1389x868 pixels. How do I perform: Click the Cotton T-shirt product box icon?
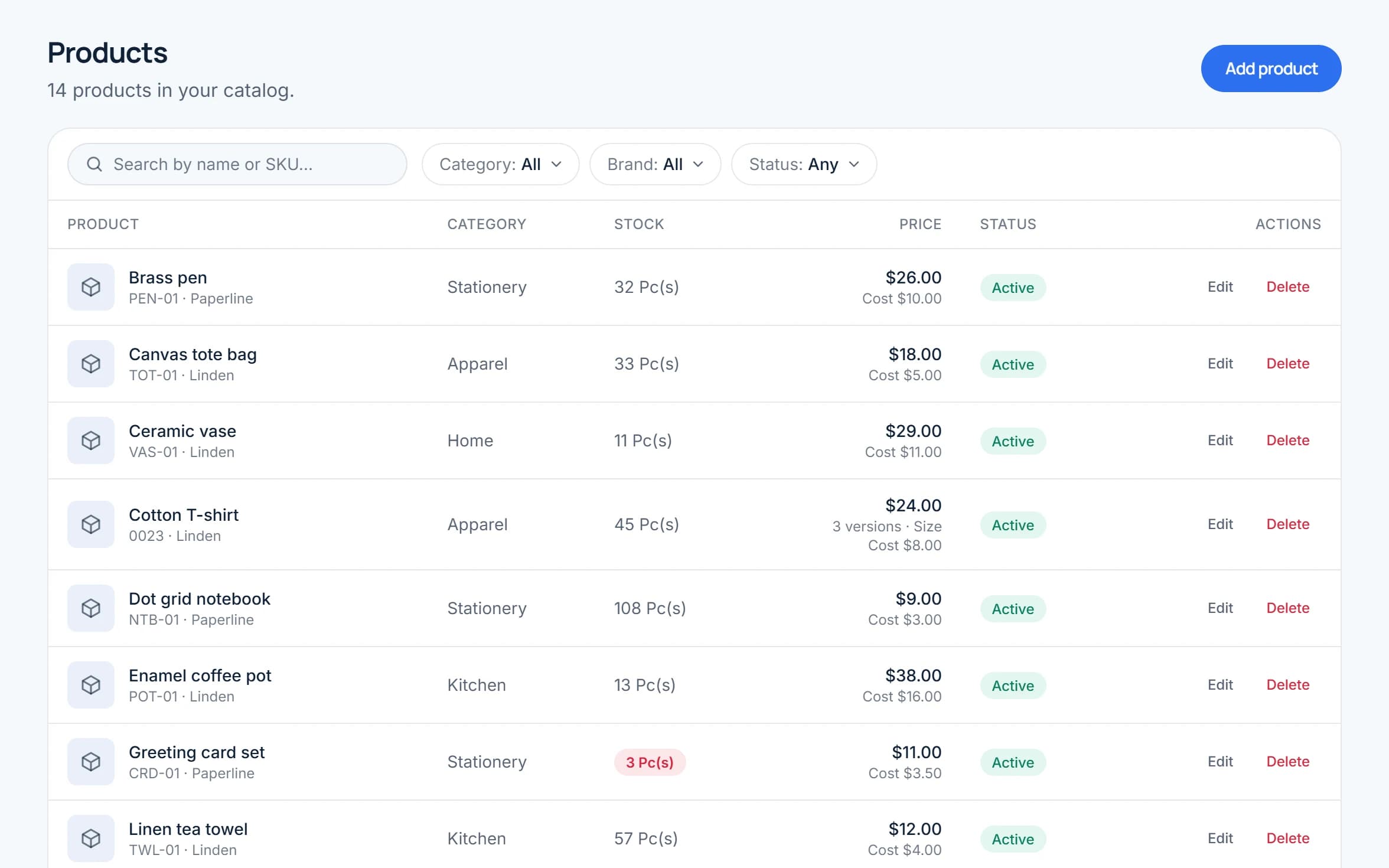[91, 524]
